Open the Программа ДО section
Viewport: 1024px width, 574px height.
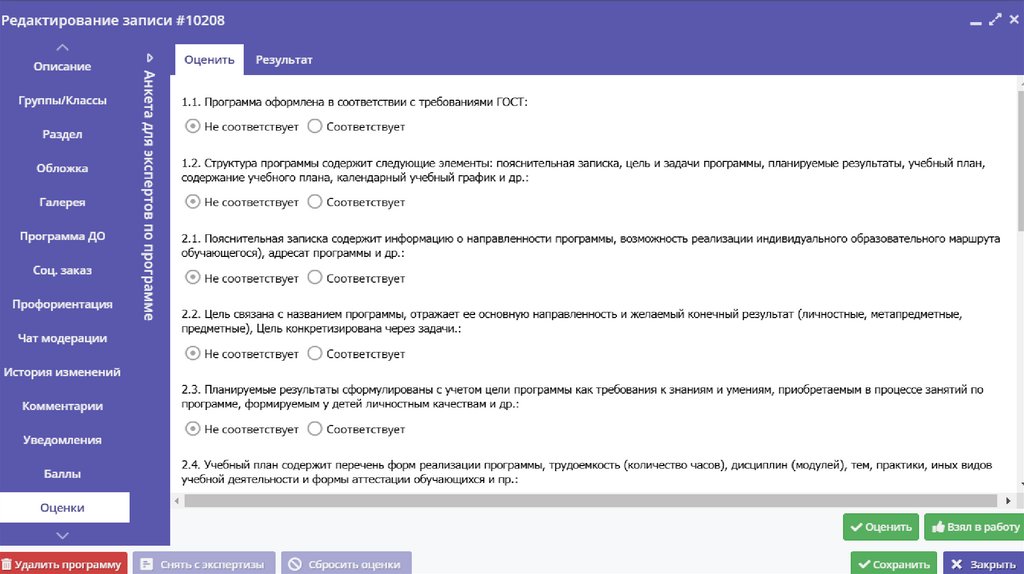63,236
